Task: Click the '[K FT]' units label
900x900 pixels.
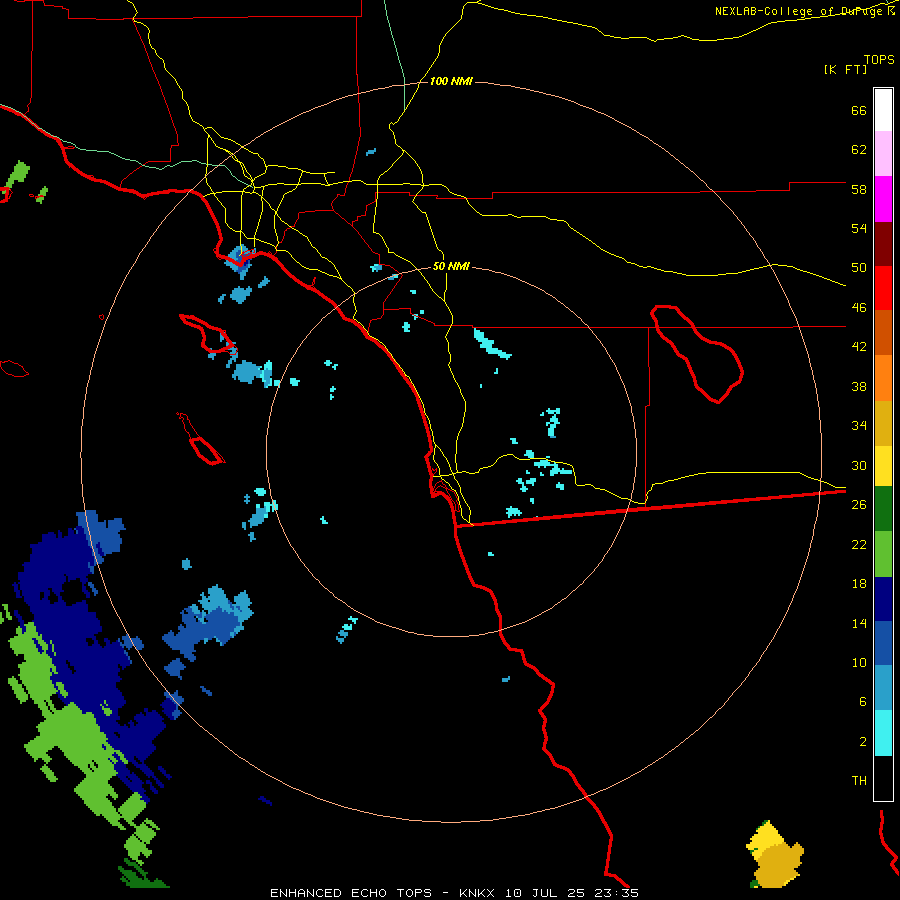Action: coord(845,69)
